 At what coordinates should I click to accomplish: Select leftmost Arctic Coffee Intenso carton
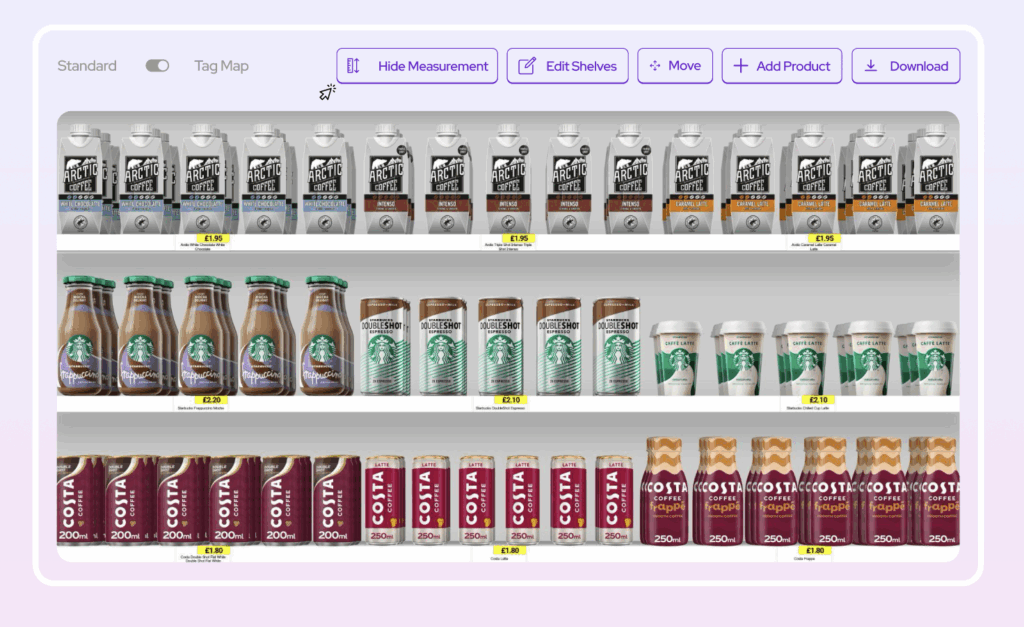point(386,179)
